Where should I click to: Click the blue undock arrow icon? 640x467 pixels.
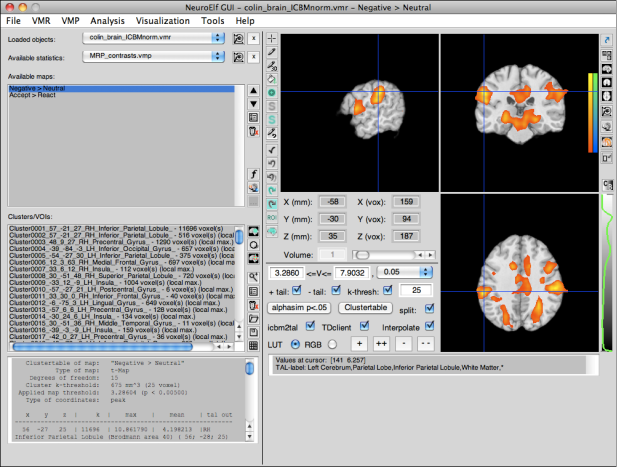click(607, 40)
